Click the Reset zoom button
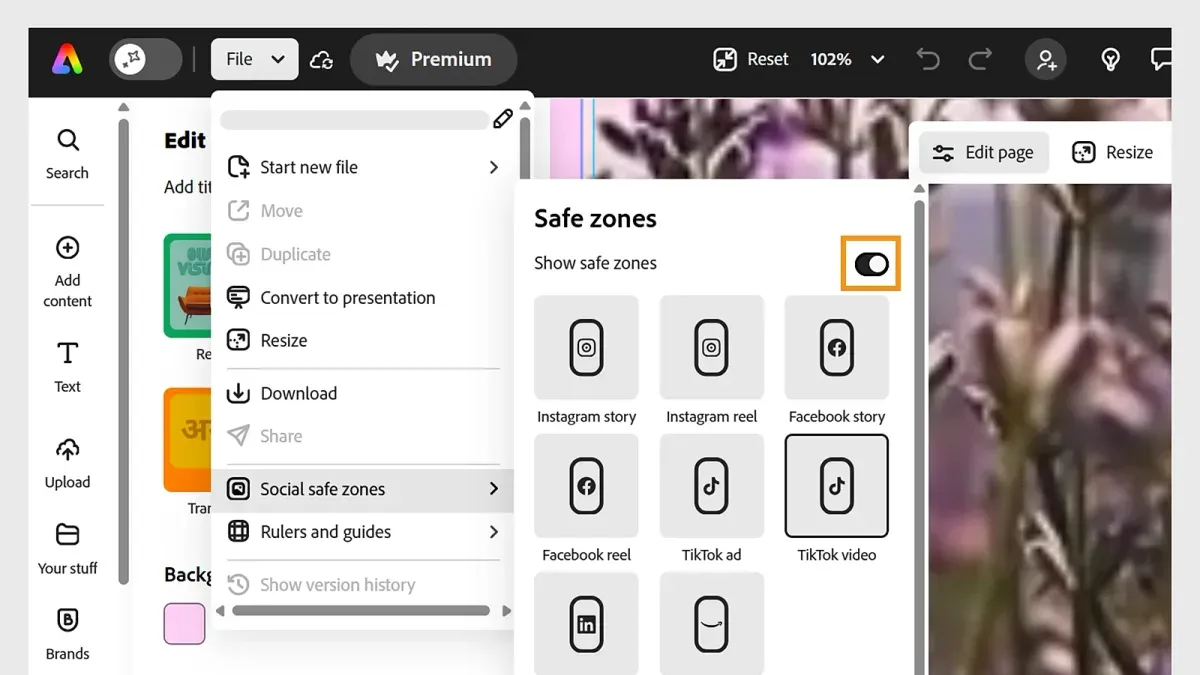Viewport: 1200px width, 675px height. 751,60
